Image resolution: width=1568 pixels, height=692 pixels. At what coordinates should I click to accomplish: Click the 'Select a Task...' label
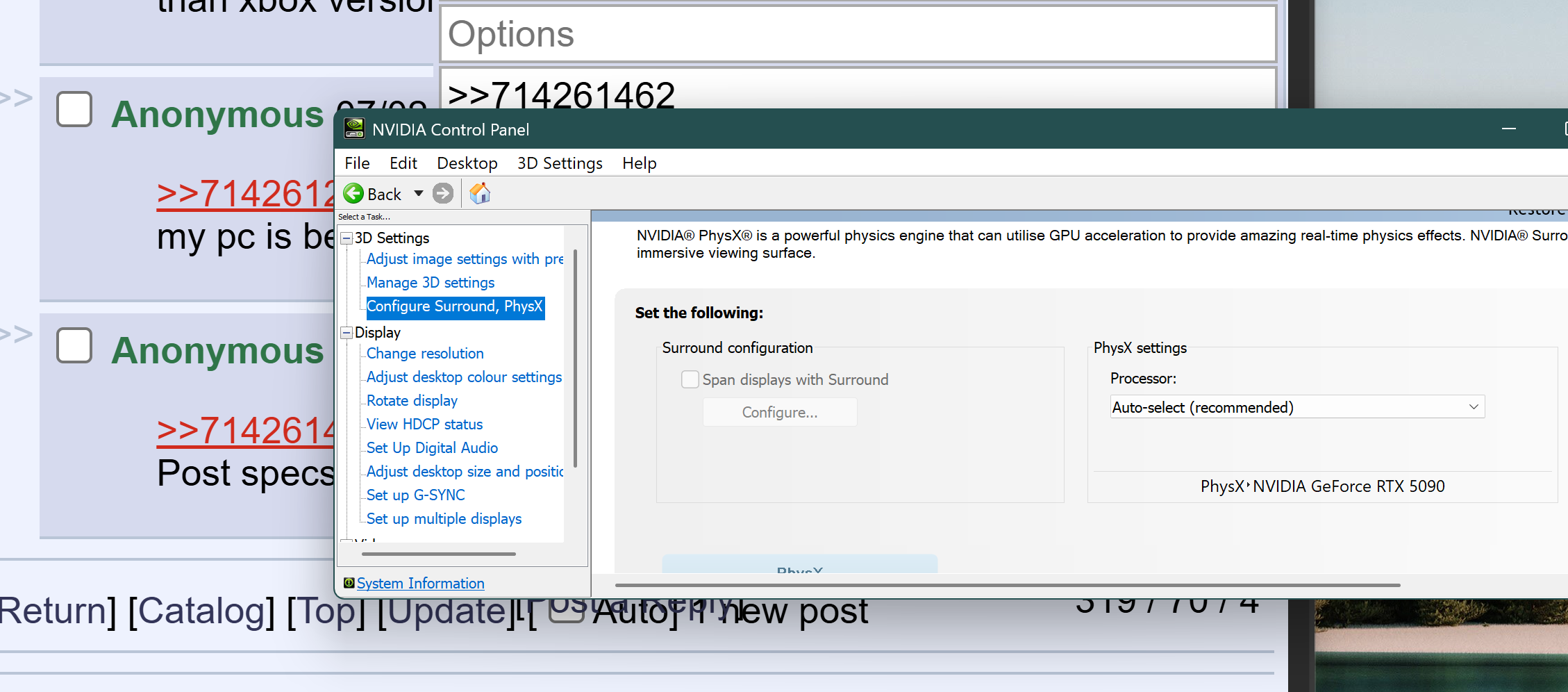coord(364,217)
